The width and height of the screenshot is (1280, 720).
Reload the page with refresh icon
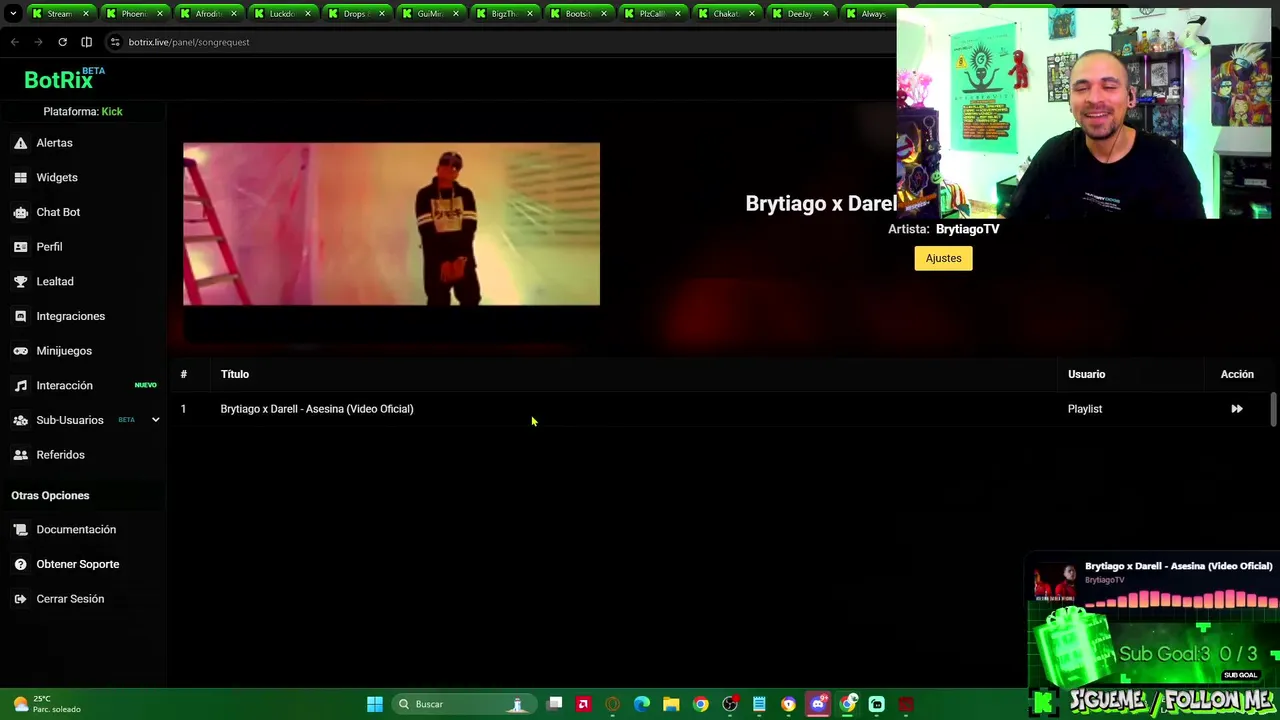pos(62,42)
